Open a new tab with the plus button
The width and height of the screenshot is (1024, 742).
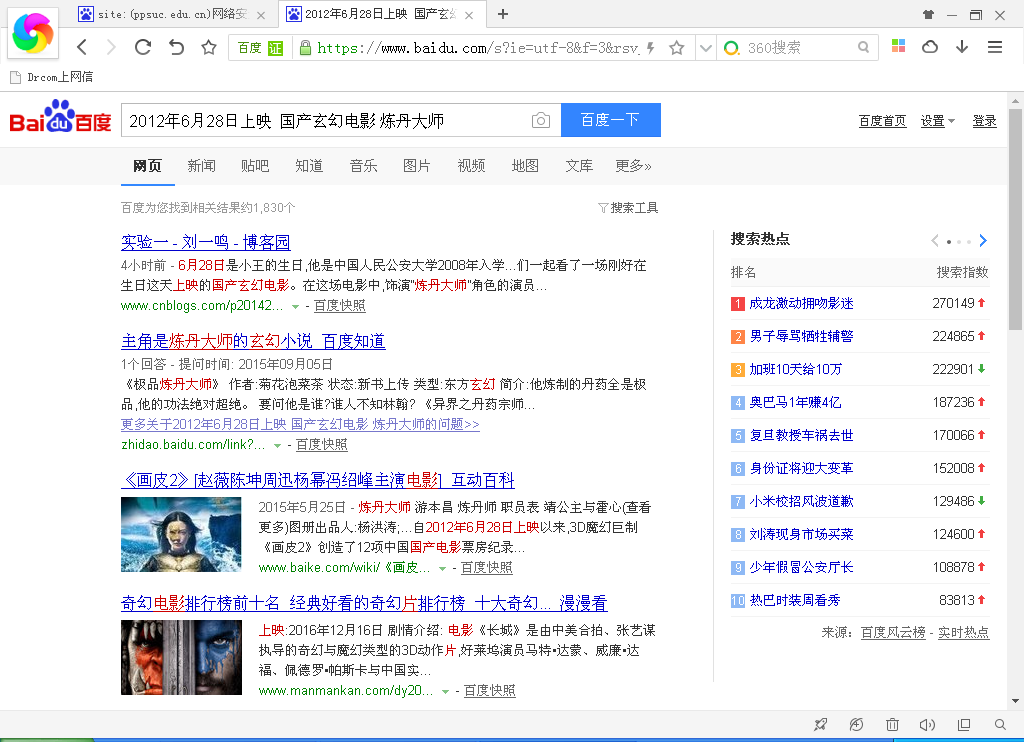[503, 14]
